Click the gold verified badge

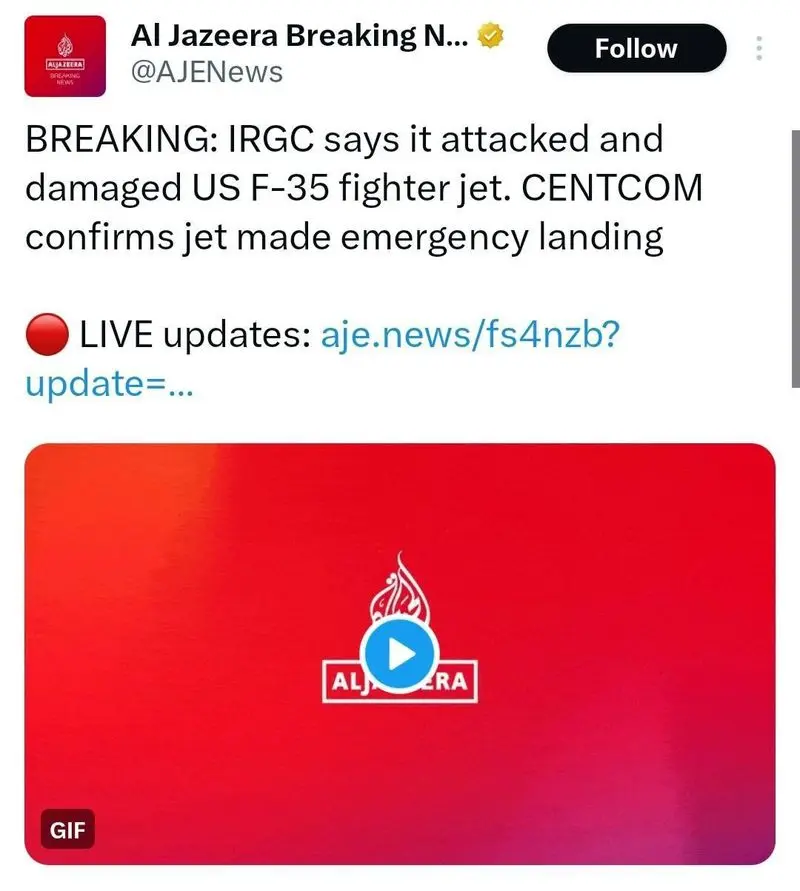click(x=489, y=37)
